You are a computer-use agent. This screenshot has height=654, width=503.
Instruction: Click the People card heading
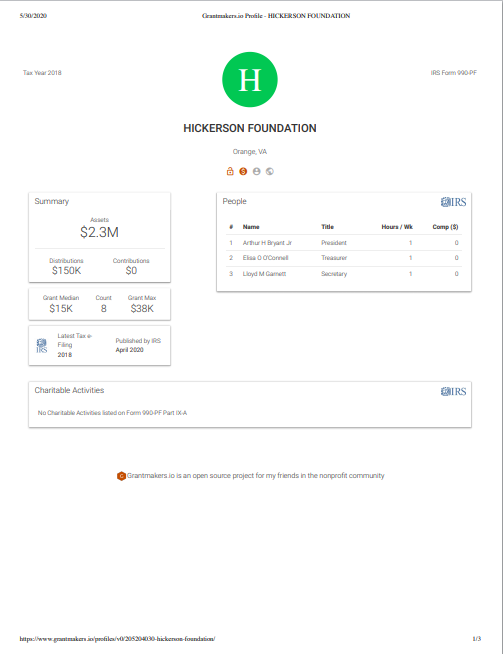pos(234,201)
